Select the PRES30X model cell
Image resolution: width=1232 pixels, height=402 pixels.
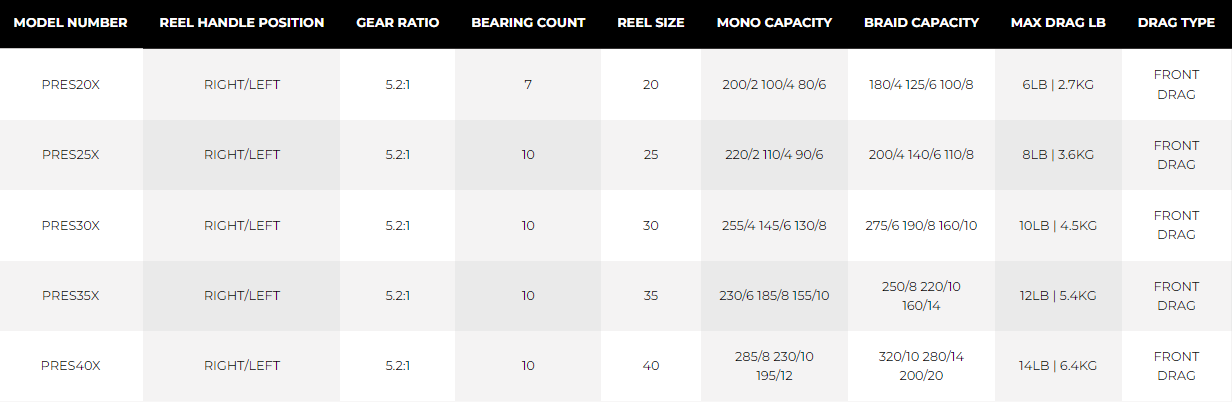click(x=71, y=225)
